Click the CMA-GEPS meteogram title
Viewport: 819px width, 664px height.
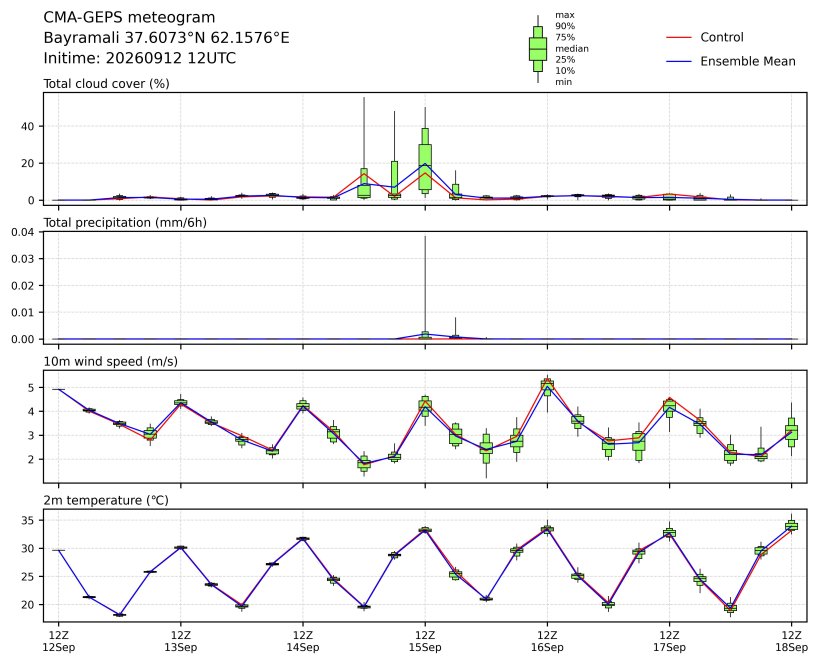[x=129, y=17]
